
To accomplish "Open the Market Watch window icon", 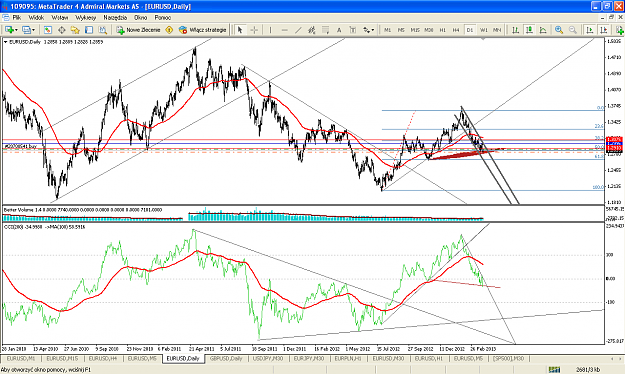I will pos(48,30).
